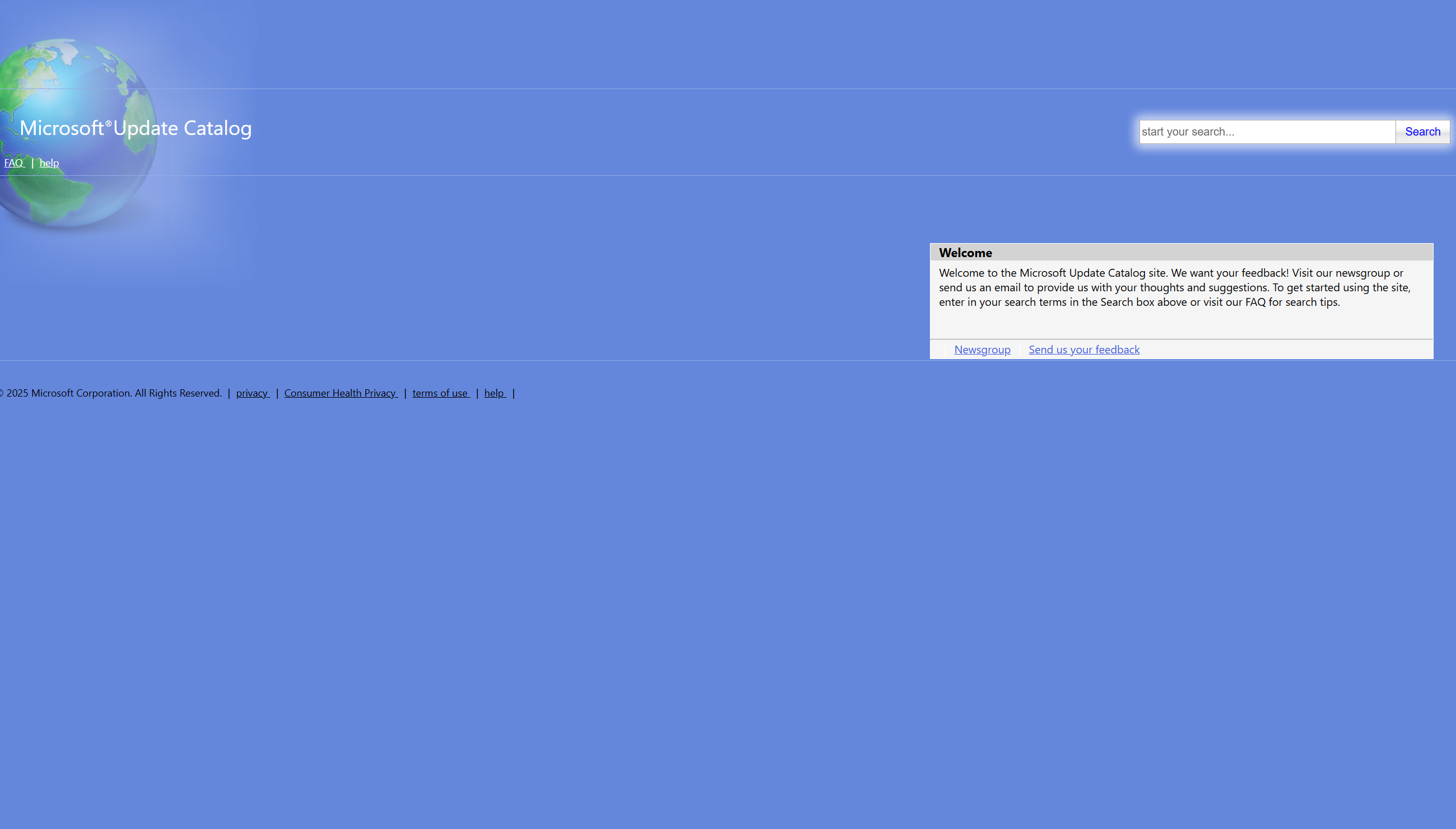This screenshot has width=1456, height=829.
Task: Open the privacy link in the footer
Action: click(x=252, y=393)
